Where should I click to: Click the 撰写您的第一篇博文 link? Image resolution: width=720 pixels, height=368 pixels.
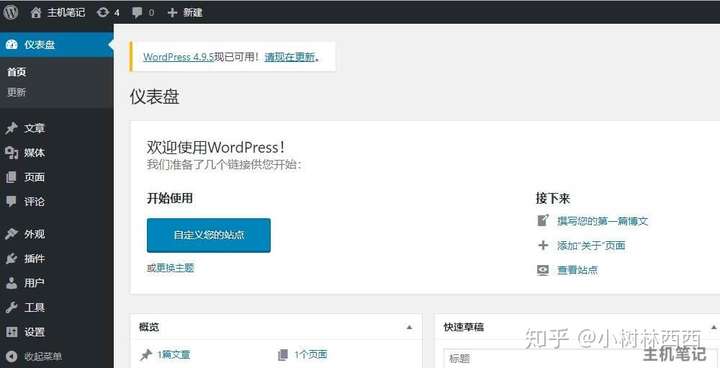click(x=602, y=221)
